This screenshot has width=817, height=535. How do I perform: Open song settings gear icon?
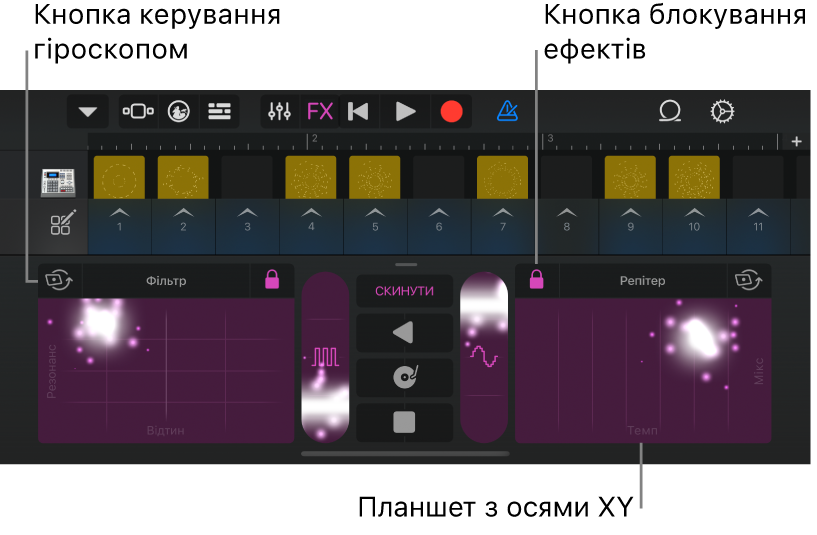722,111
